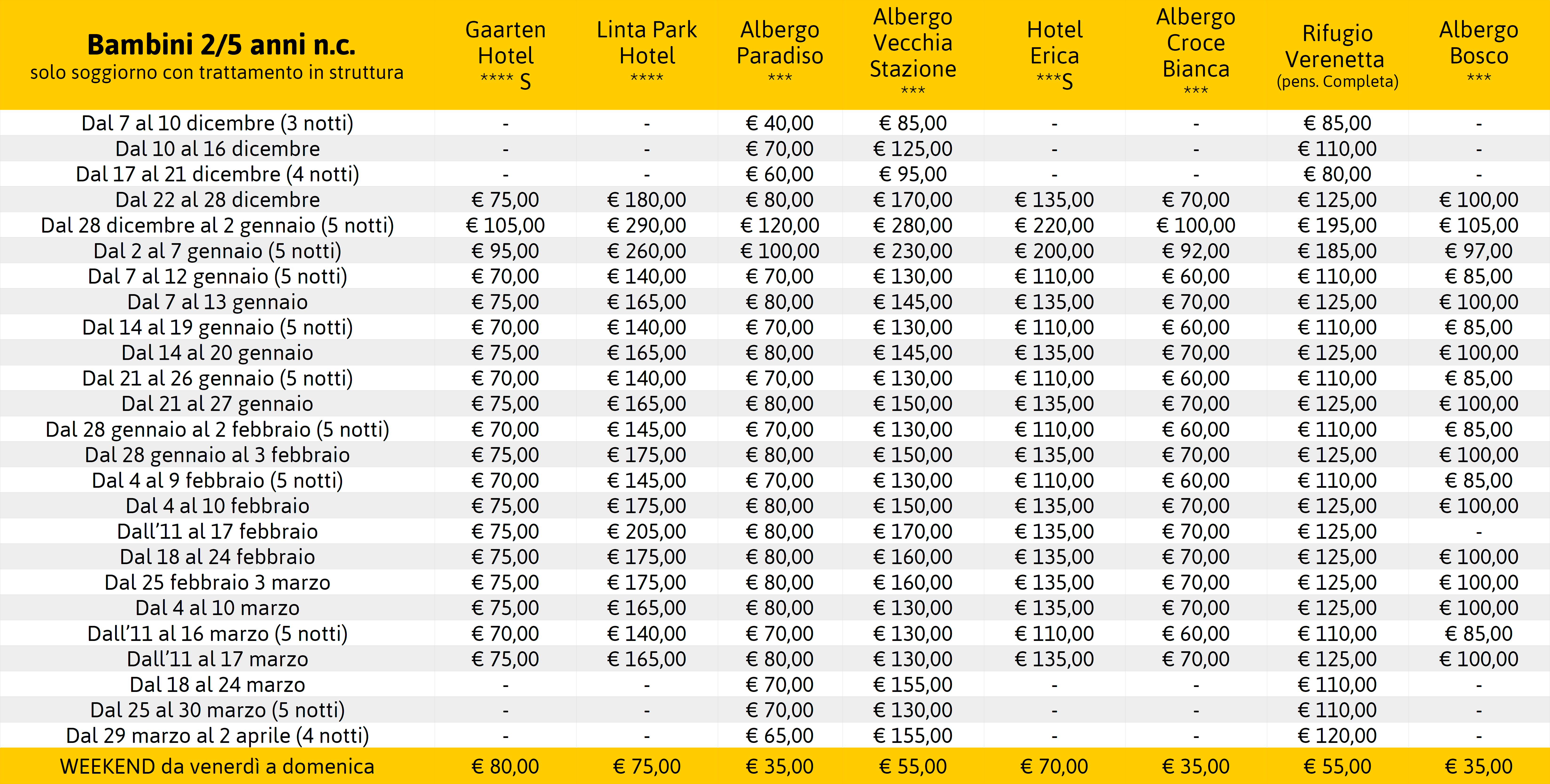Click 'Dal 29 marzo al 2 aprile (4 notti)'
The width and height of the screenshot is (1550, 784).
[x=217, y=735]
